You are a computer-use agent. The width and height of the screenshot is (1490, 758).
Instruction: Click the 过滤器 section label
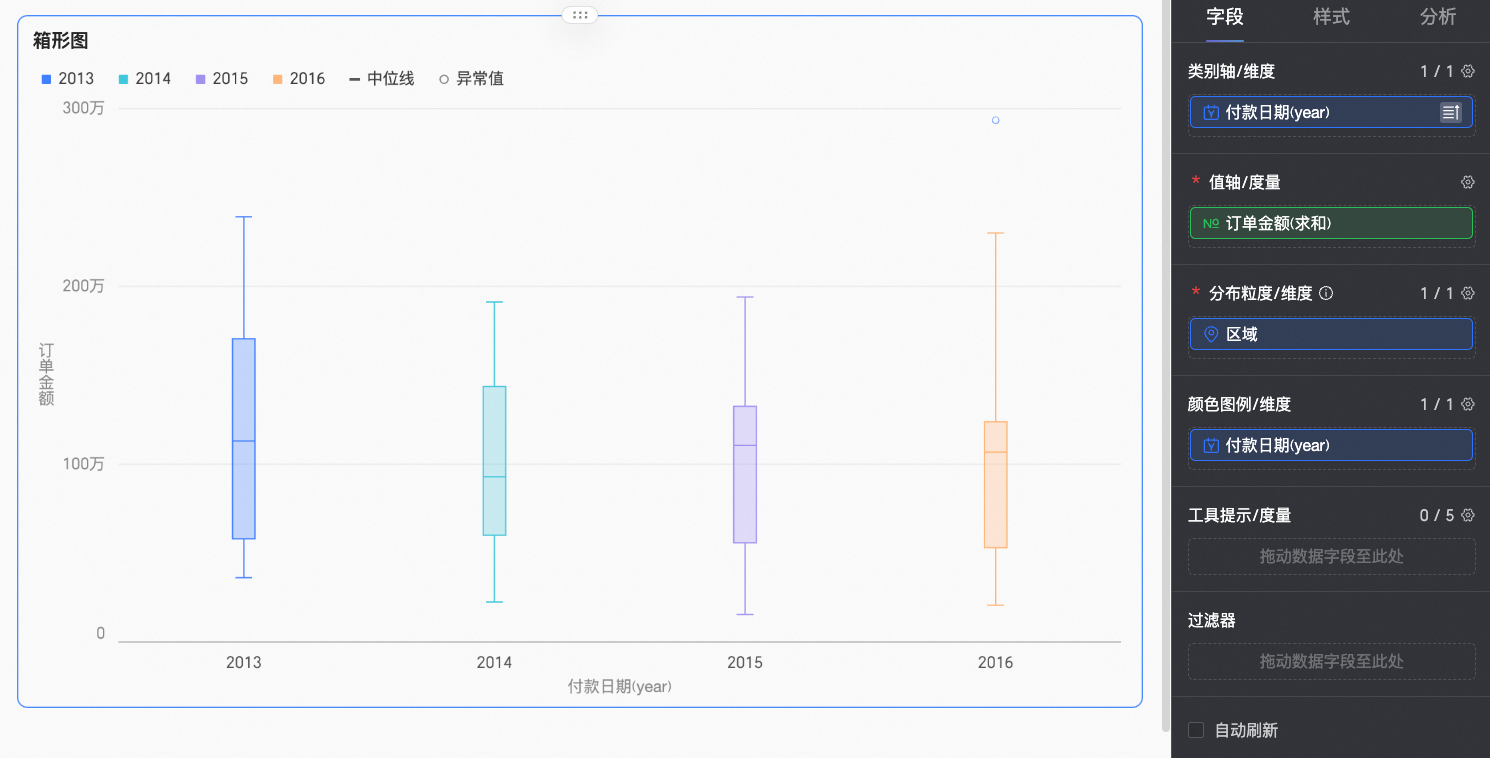coord(1212,620)
